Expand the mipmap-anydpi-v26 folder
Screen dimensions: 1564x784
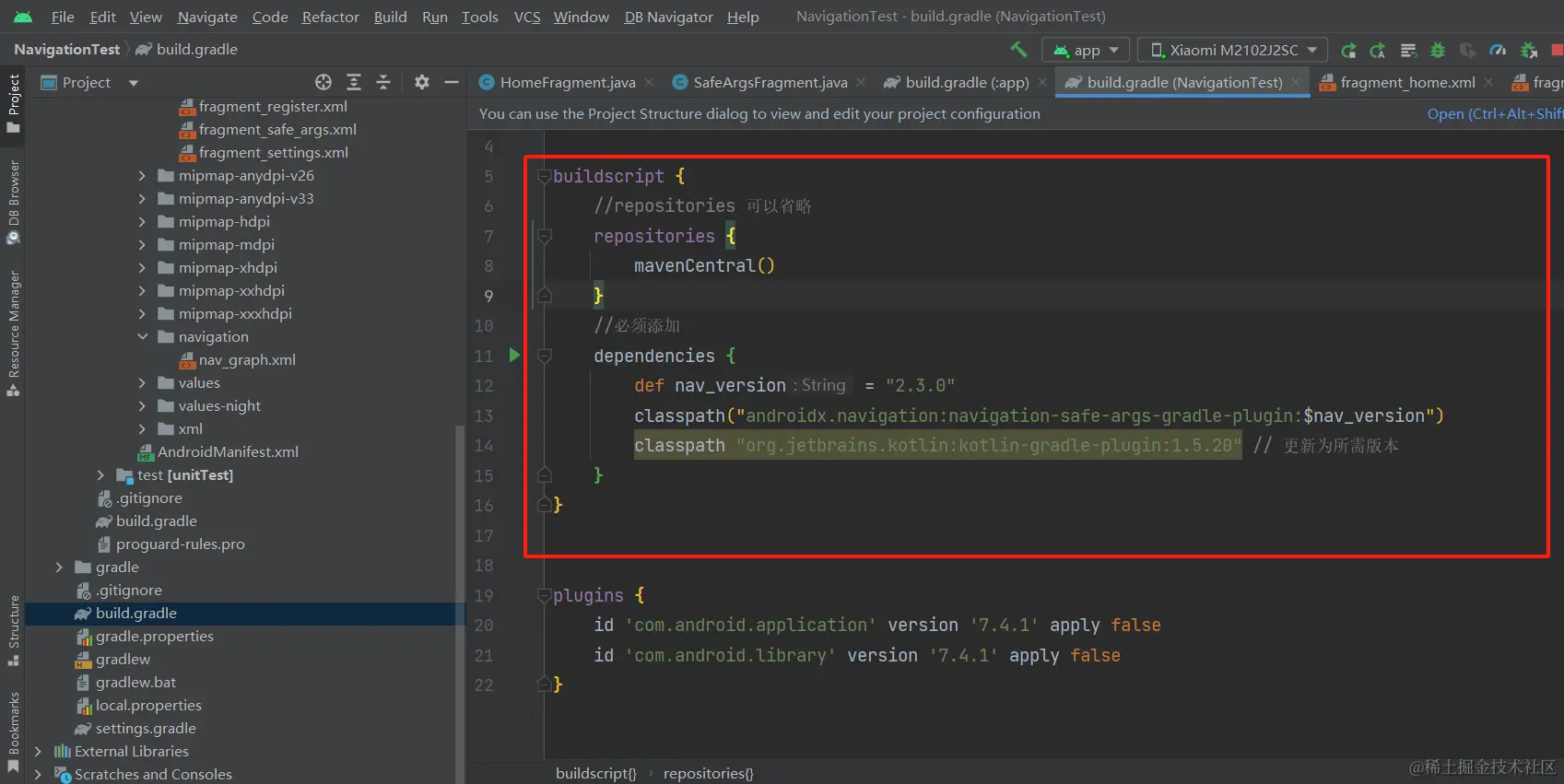point(142,175)
